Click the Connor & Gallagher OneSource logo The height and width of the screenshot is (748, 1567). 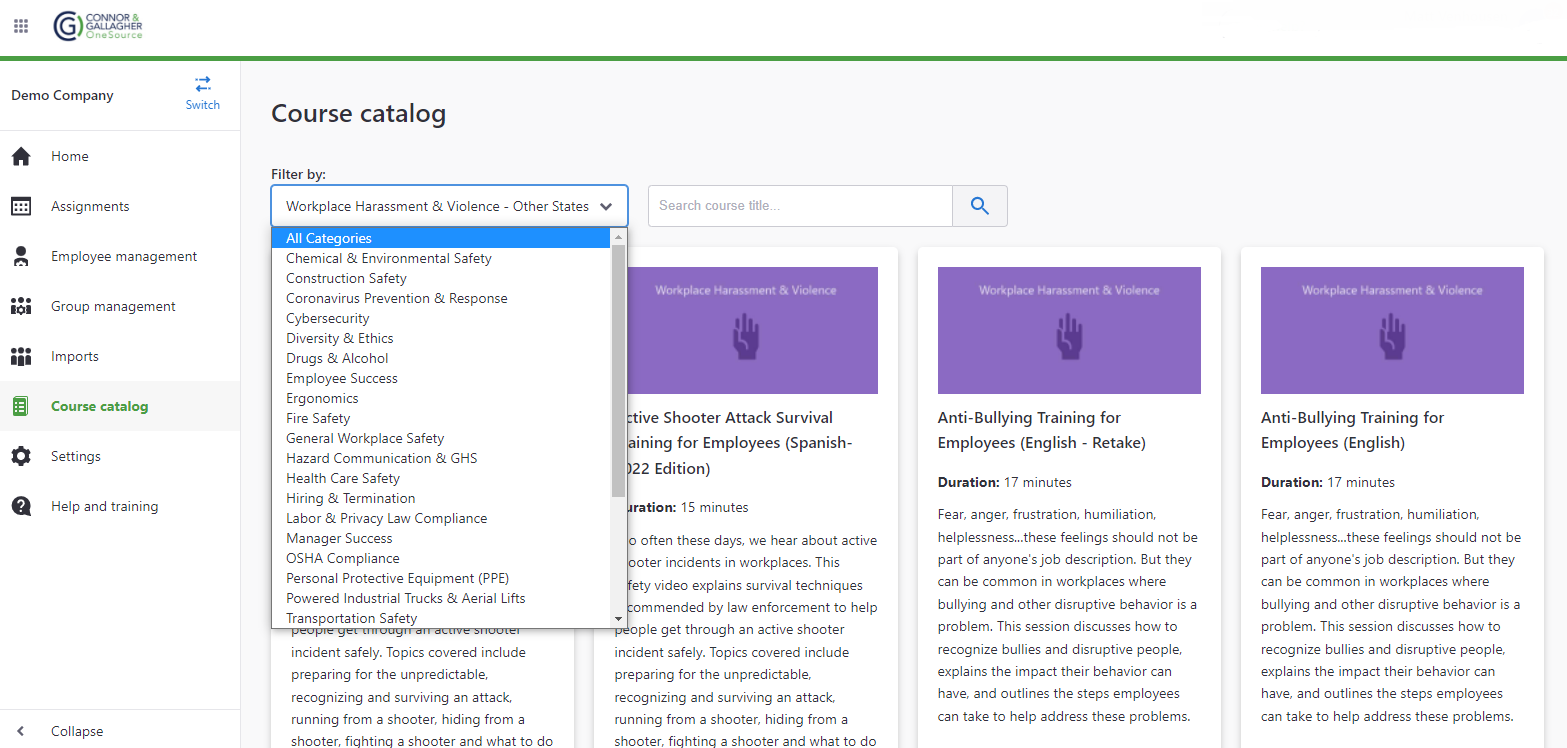pyautogui.click(x=98, y=26)
